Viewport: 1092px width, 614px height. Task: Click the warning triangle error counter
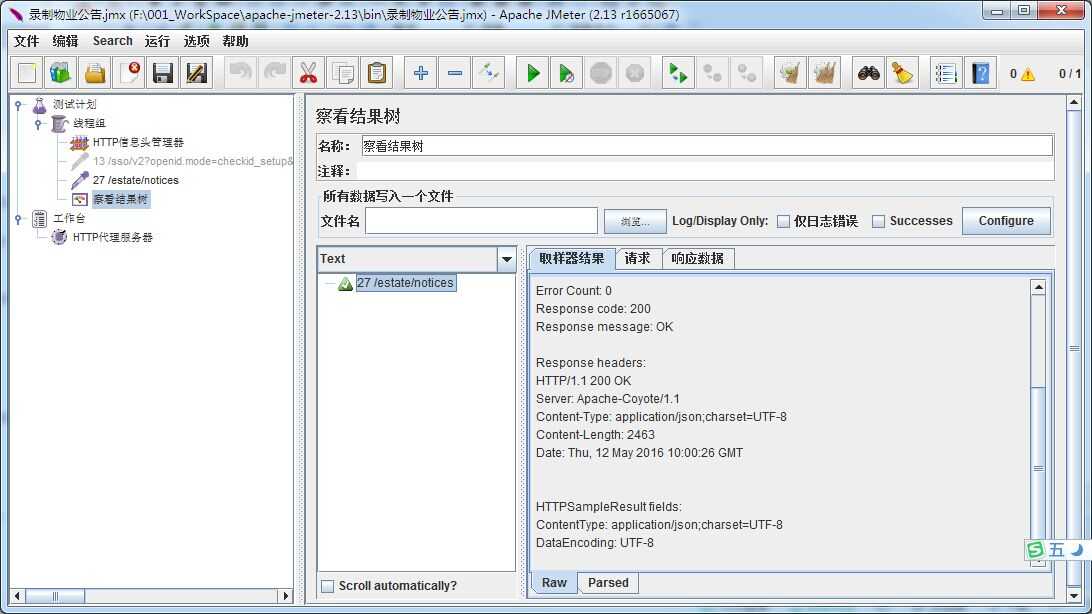1028,74
